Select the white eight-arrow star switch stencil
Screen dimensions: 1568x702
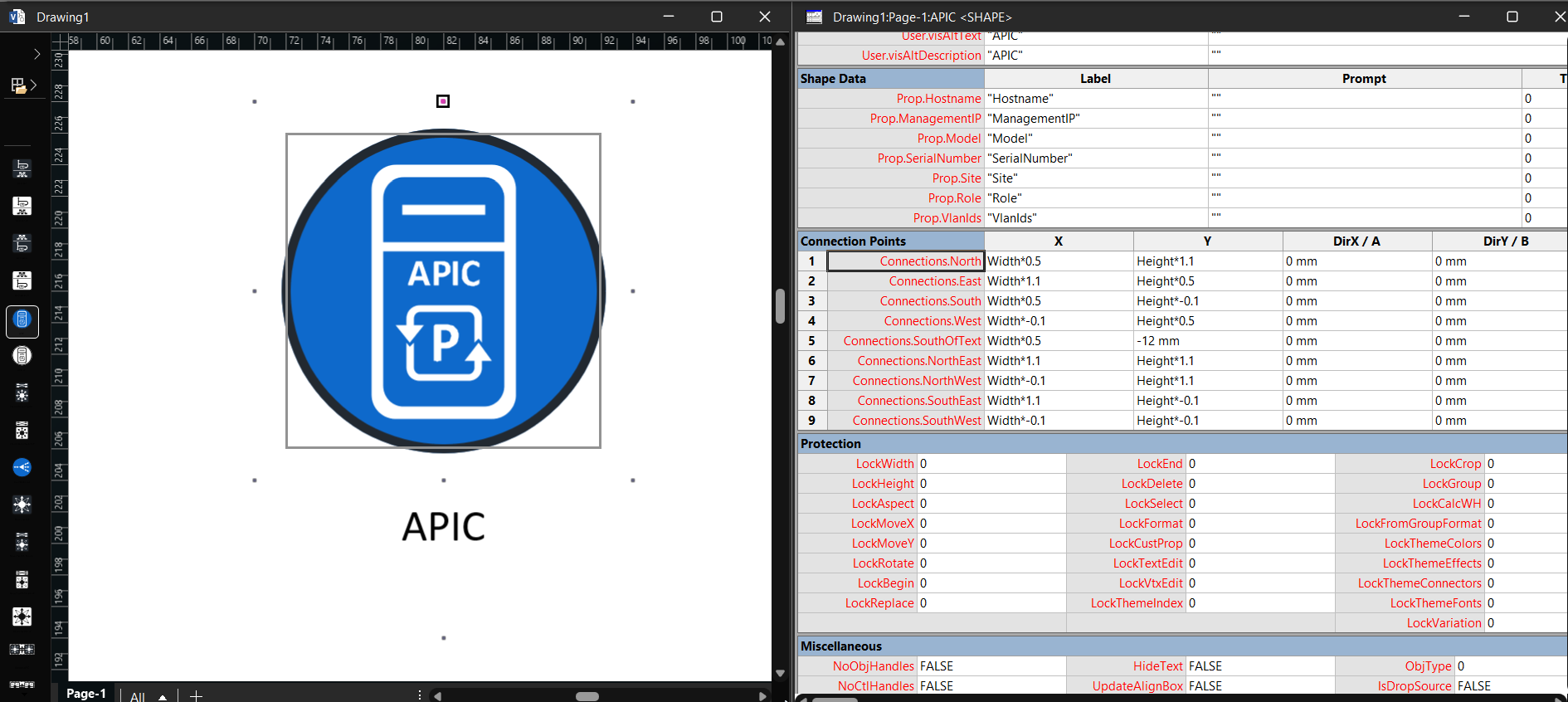click(x=22, y=617)
